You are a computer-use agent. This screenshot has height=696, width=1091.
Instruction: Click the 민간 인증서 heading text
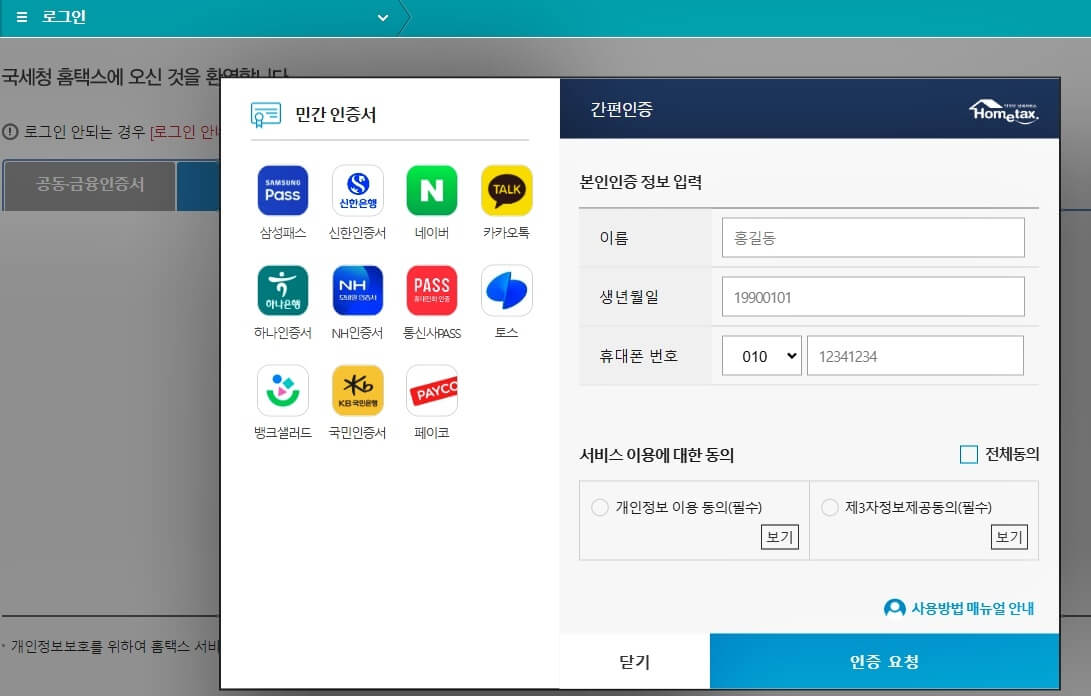tap(335, 114)
